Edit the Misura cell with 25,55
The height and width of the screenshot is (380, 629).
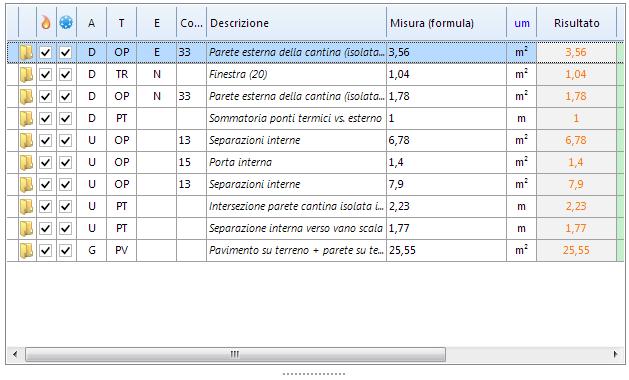[x=446, y=251]
